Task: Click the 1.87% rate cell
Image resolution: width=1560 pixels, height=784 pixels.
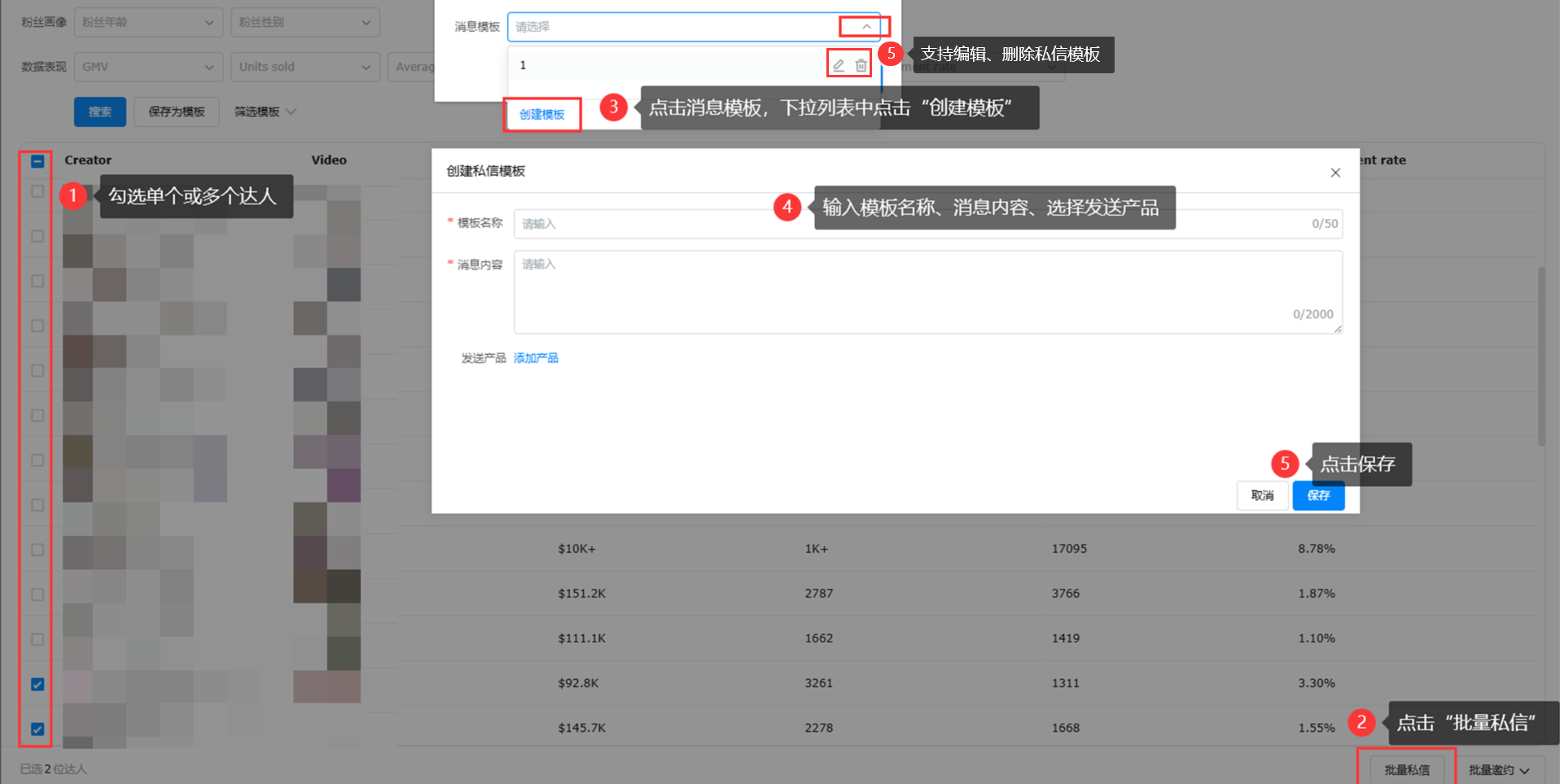Action: tap(1317, 593)
